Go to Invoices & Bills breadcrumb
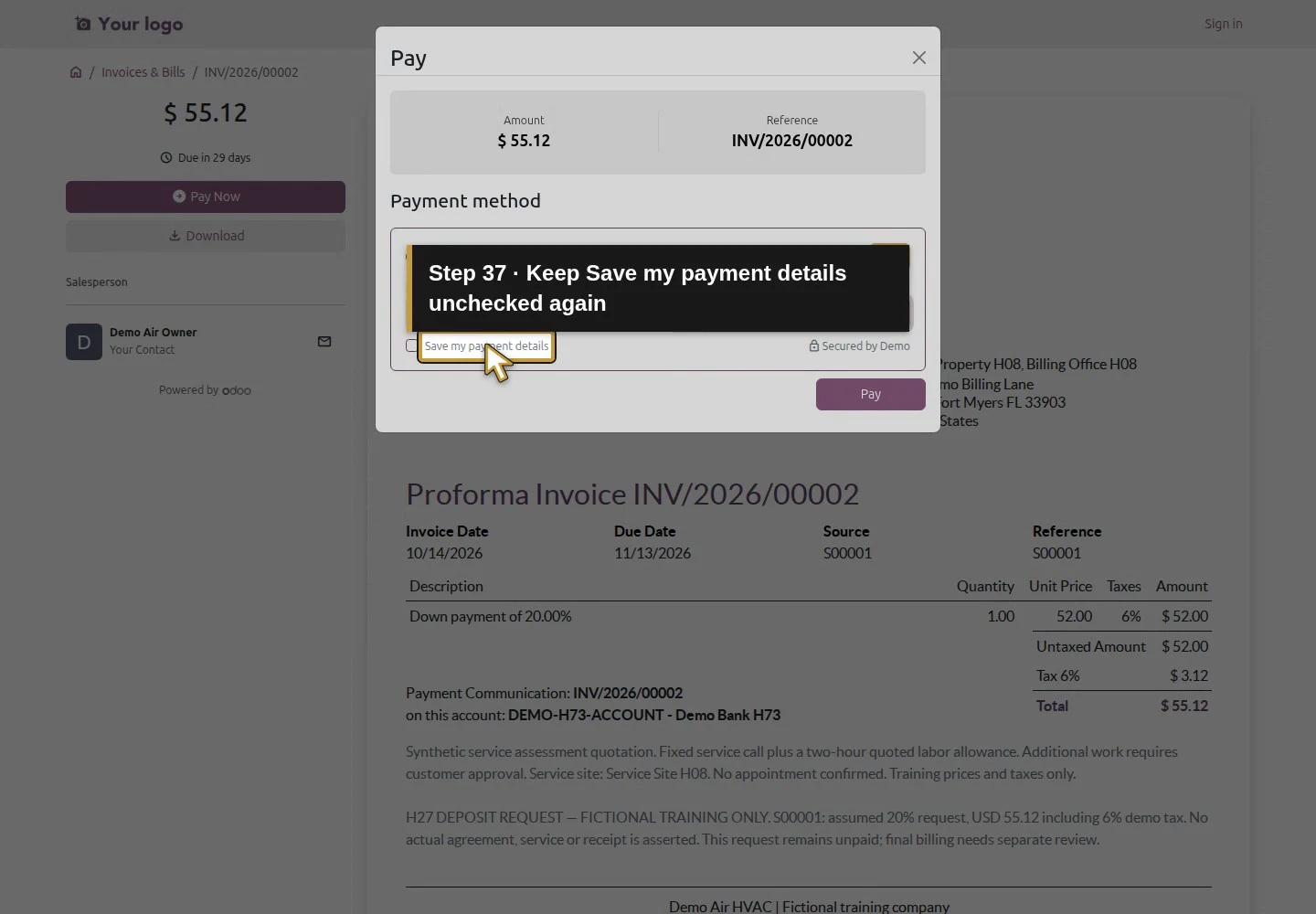 pos(143,72)
